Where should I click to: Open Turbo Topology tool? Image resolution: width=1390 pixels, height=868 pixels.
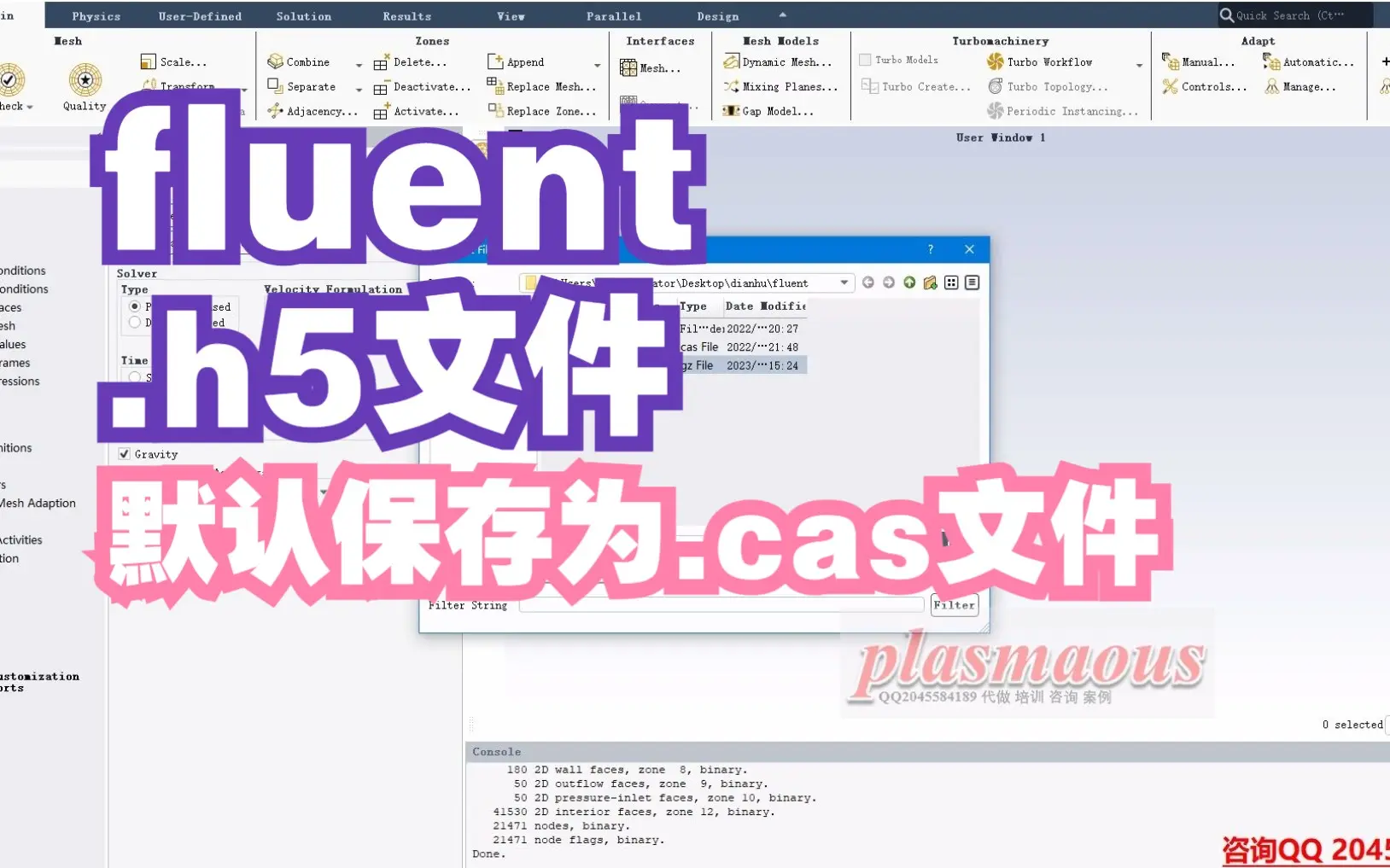[1048, 86]
